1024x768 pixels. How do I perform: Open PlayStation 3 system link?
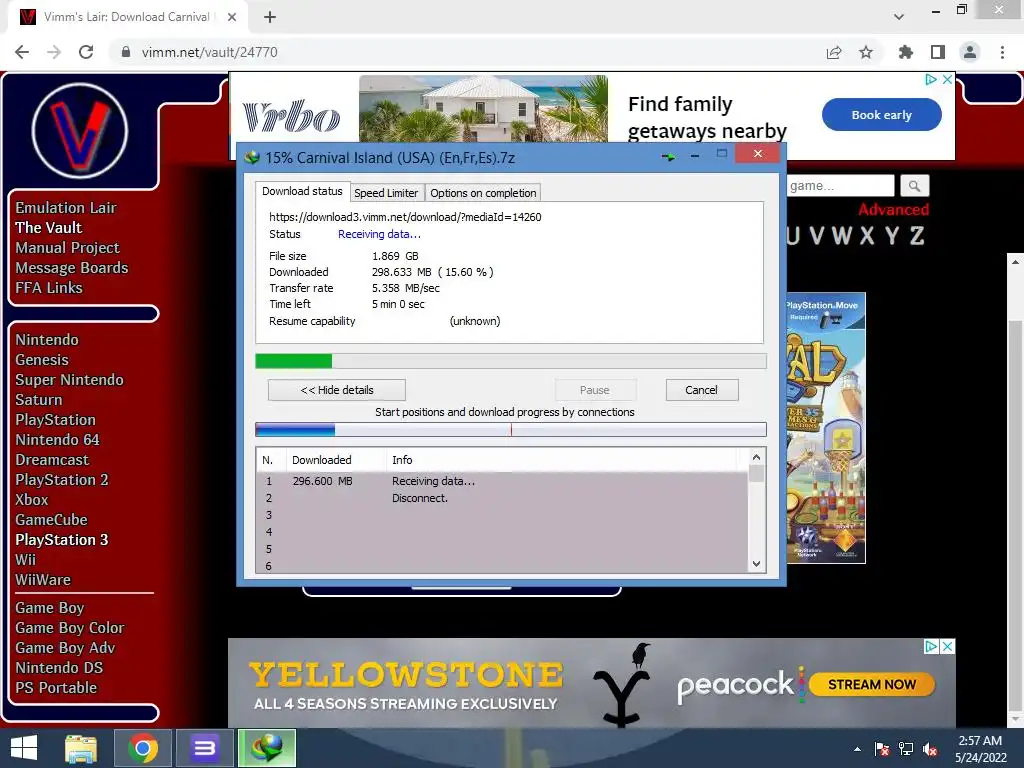click(x=62, y=540)
